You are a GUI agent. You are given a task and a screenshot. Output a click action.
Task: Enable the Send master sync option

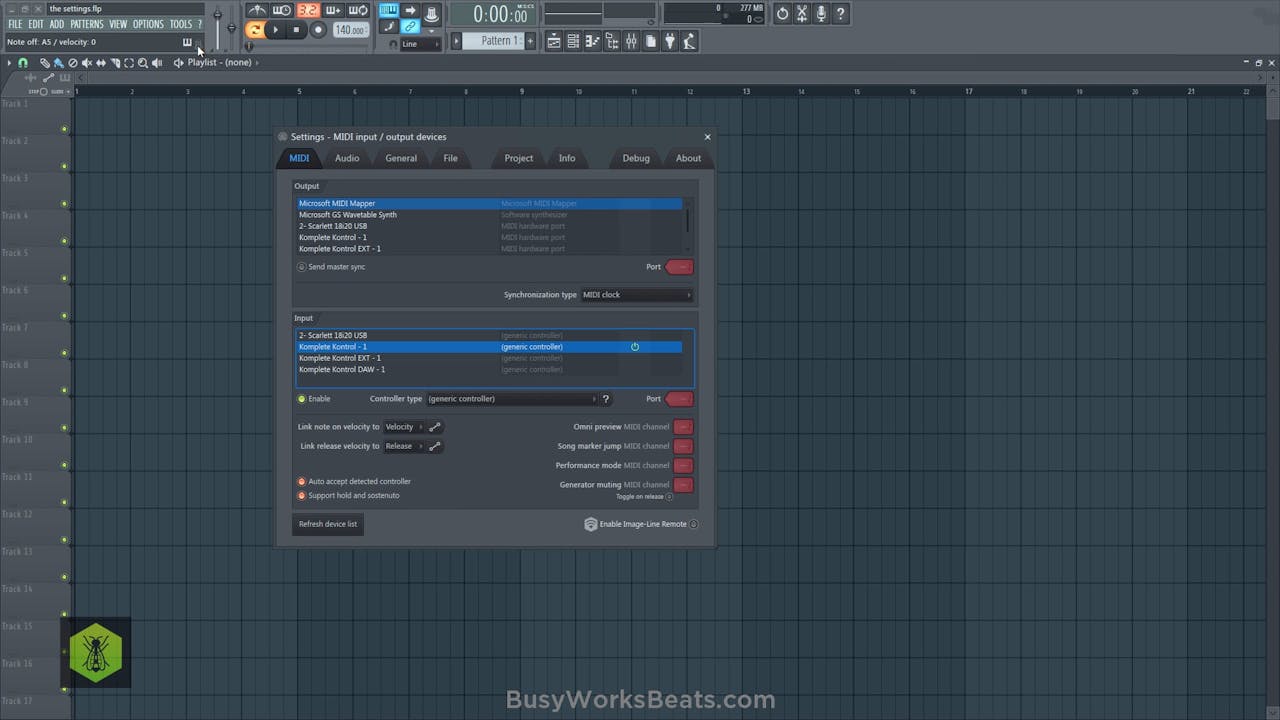click(302, 267)
